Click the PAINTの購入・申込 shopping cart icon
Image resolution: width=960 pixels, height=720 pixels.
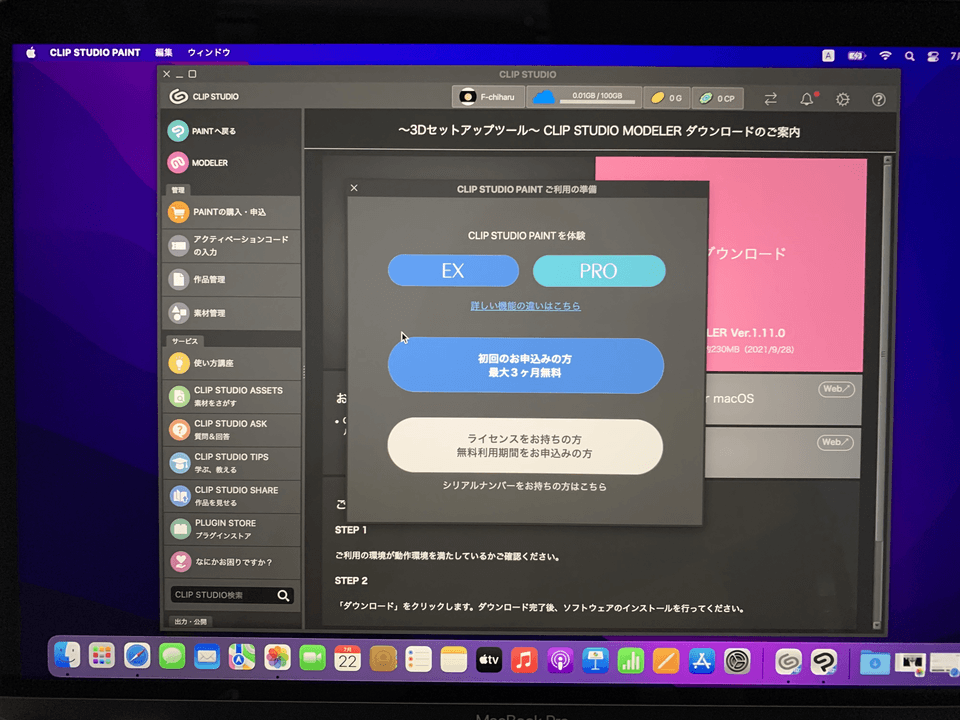[180, 211]
